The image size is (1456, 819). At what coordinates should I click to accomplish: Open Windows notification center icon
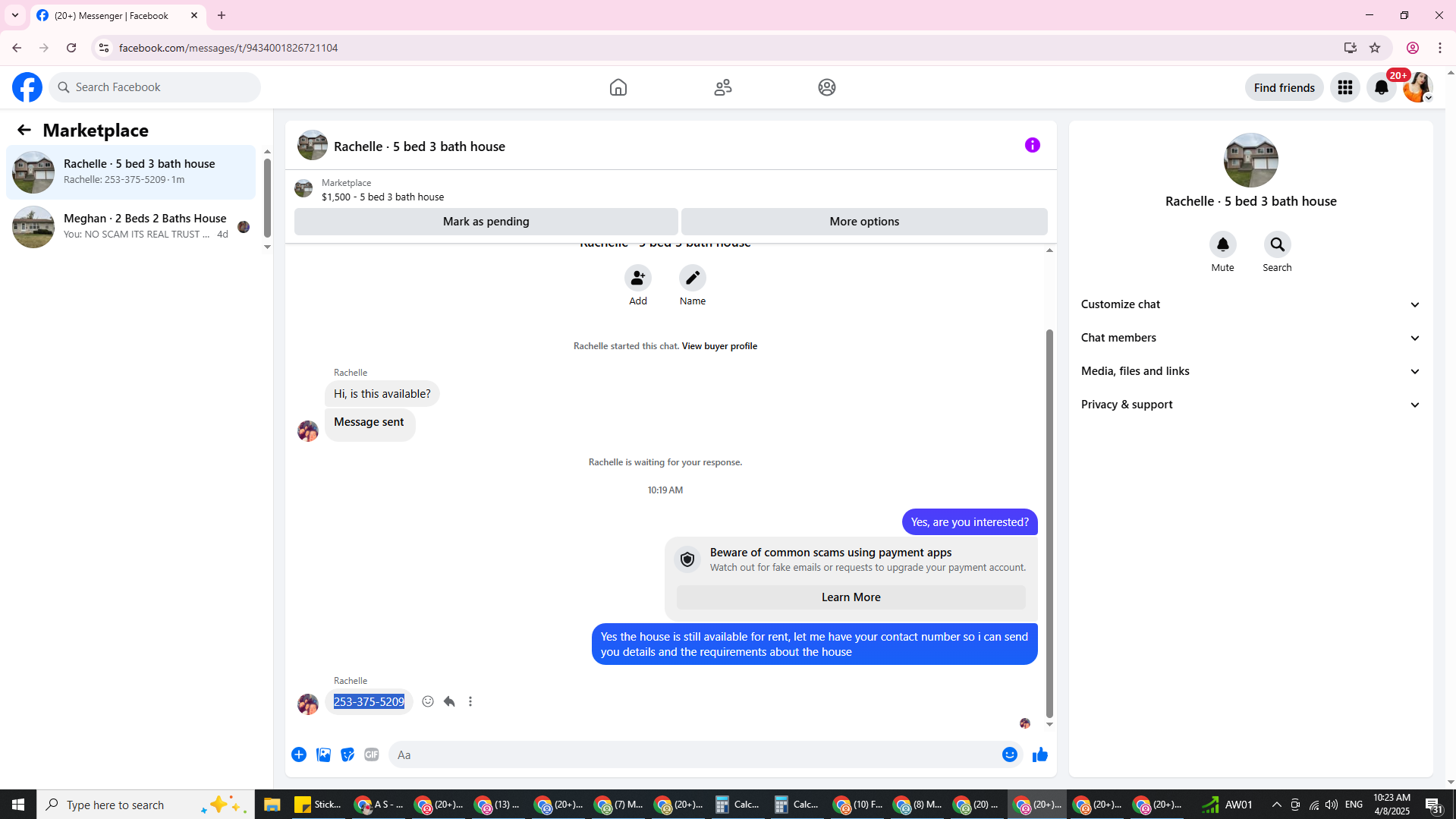pos(1434,805)
